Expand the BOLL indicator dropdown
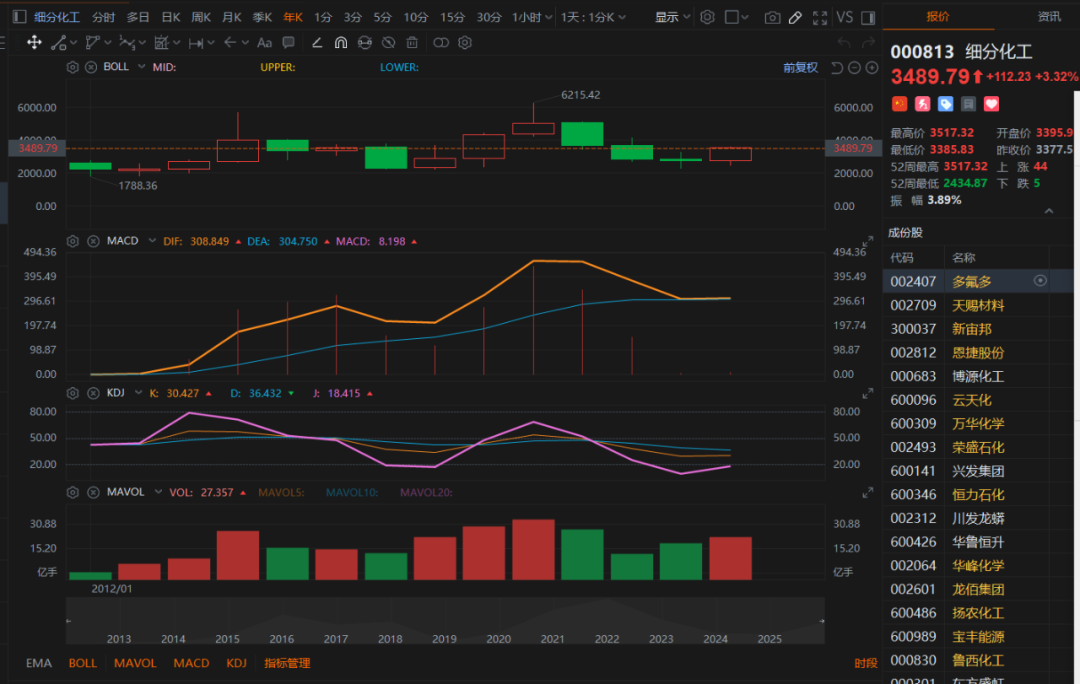Screen dimensions: 1080x684 pyautogui.click(x=141, y=67)
